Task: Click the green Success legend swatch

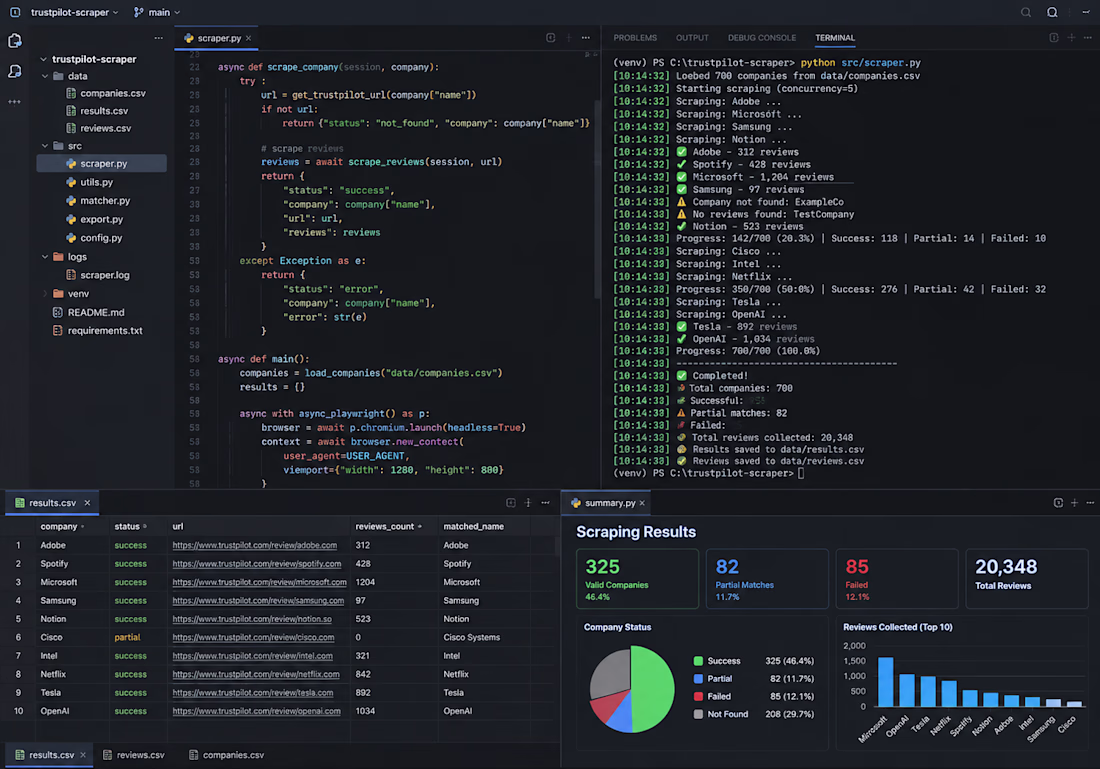Action: (x=698, y=661)
